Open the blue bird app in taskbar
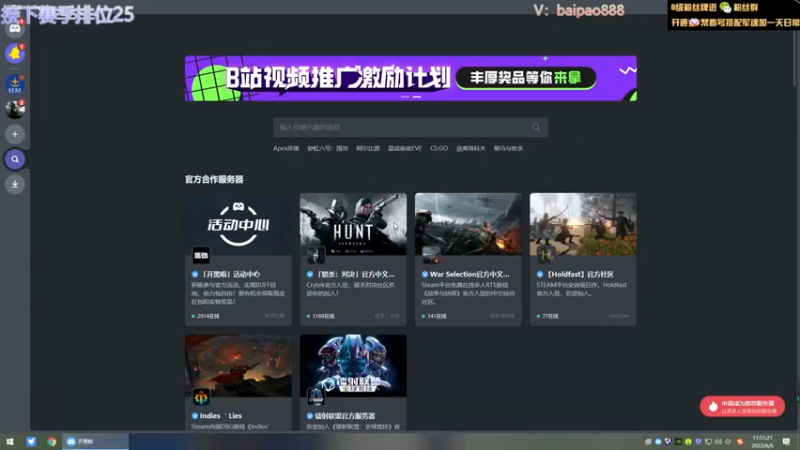The image size is (800, 450). tap(31, 441)
